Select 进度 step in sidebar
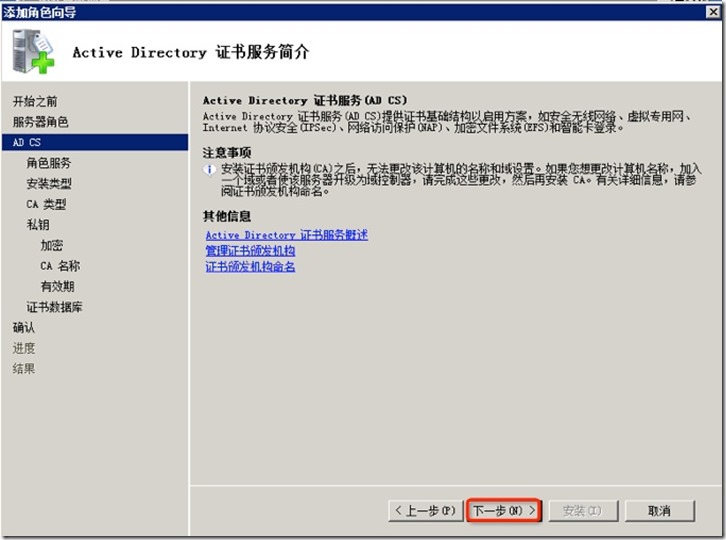726x540 pixels. coord(24,348)
